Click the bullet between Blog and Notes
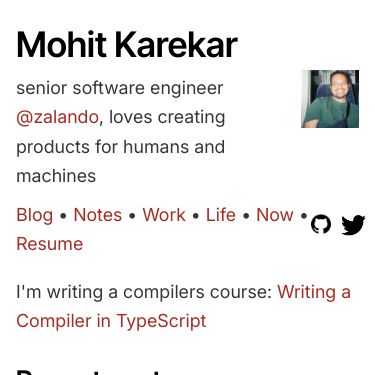 [x=63, y=216]
